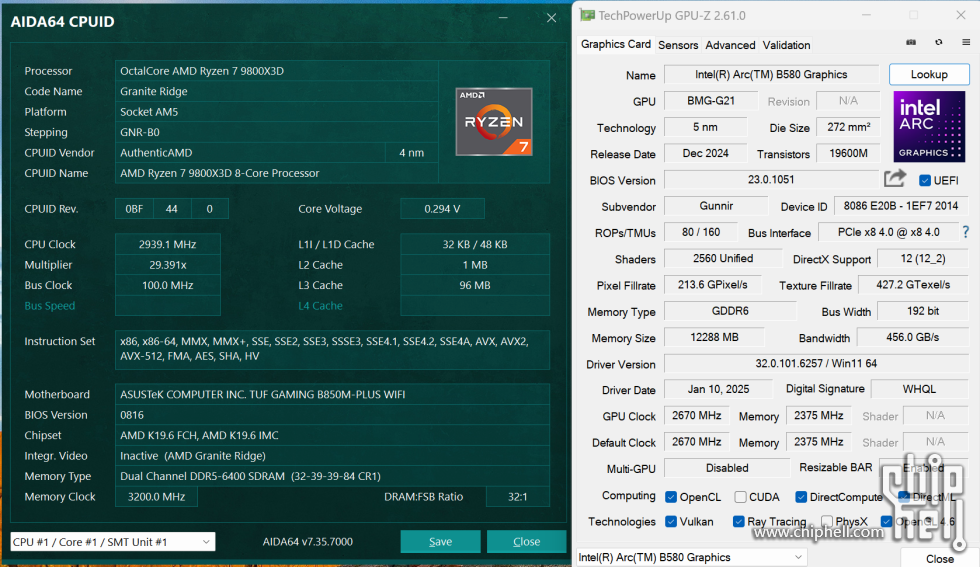Click the GPU-Z screenshot camera icon

click(x=911, y=43)
